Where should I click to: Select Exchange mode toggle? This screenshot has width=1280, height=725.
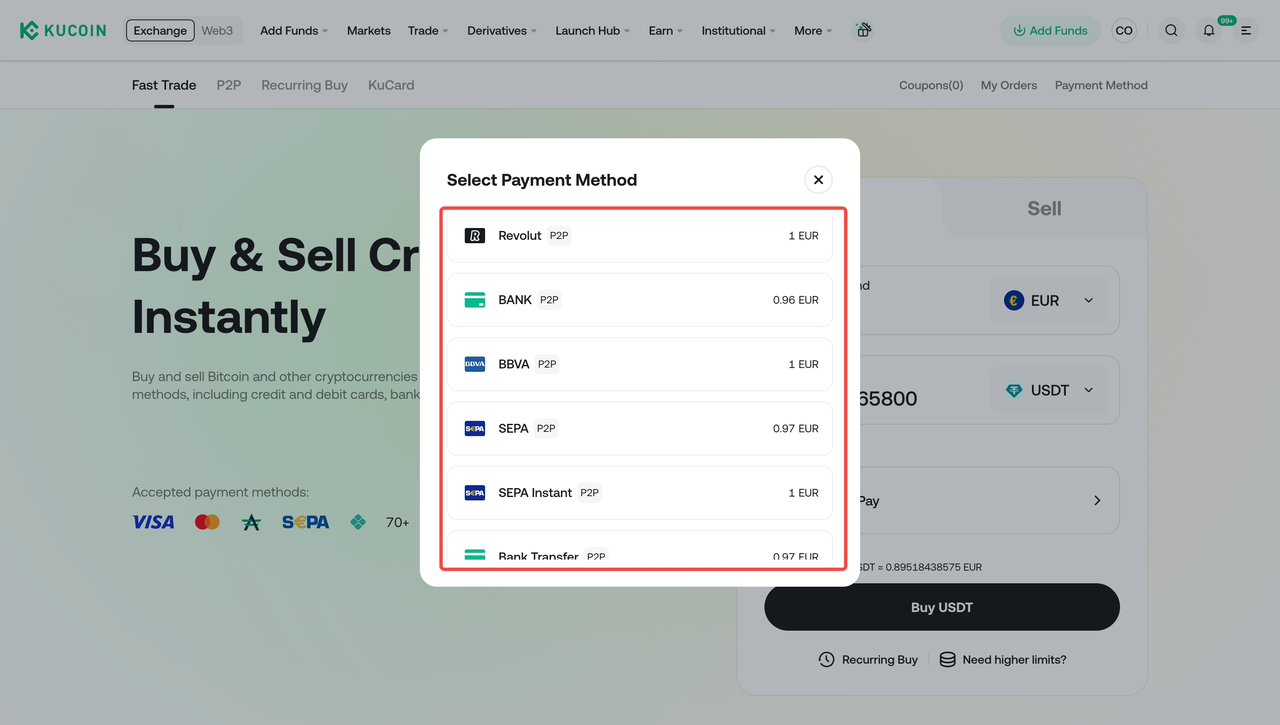click(x=160, y=30)
